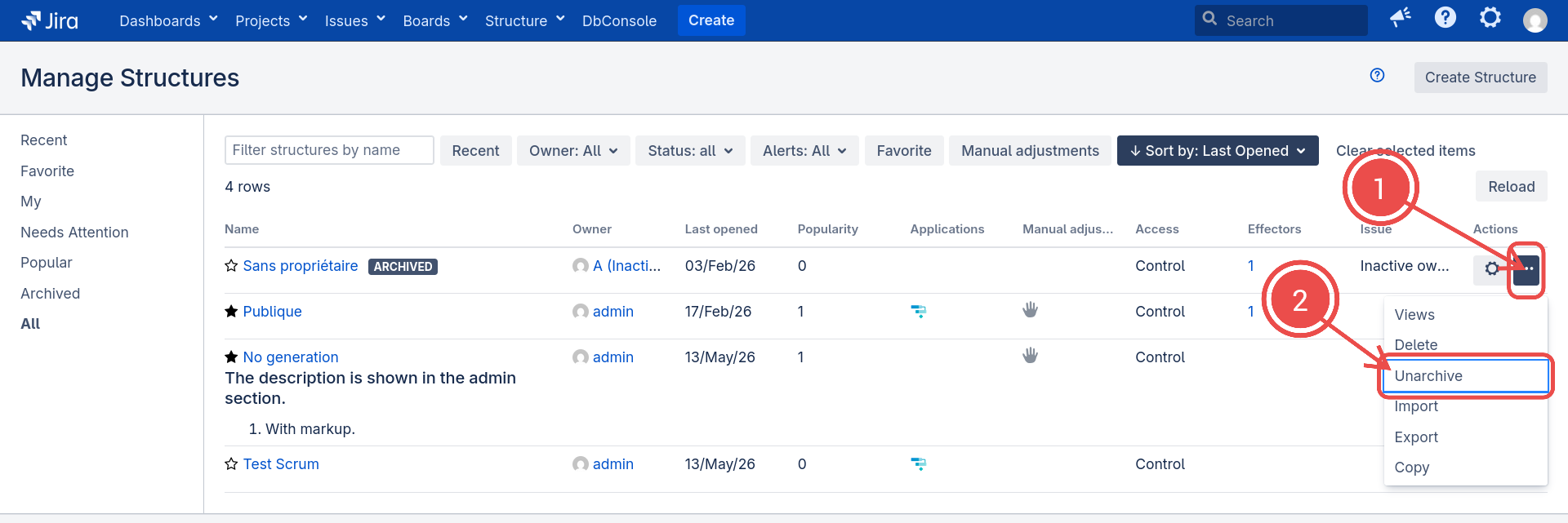Unfavorite the Publique structure star

tap(231, 312)
